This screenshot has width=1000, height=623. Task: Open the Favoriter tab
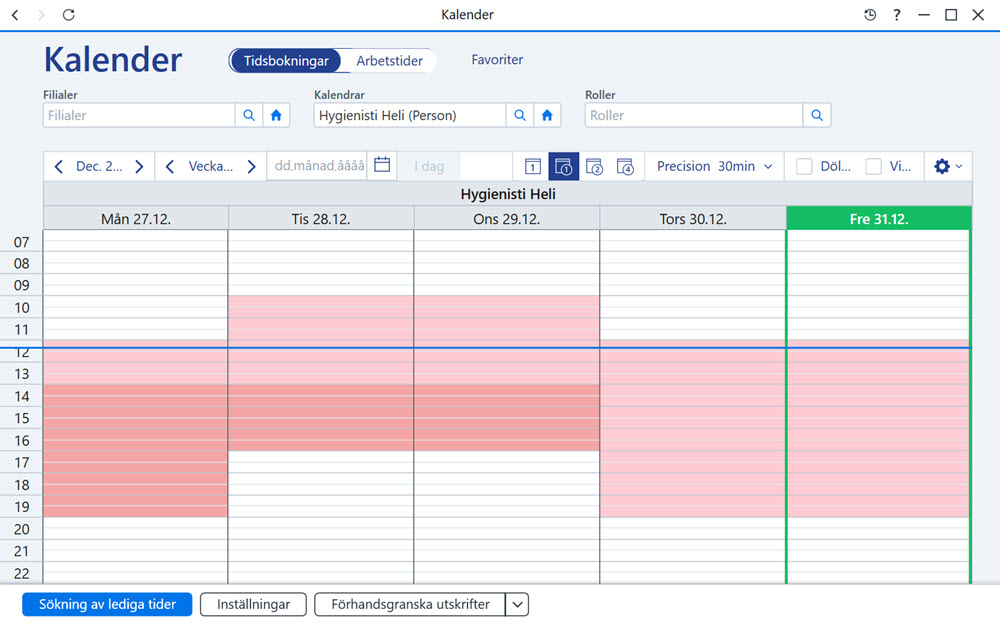(x=497, y=59)
